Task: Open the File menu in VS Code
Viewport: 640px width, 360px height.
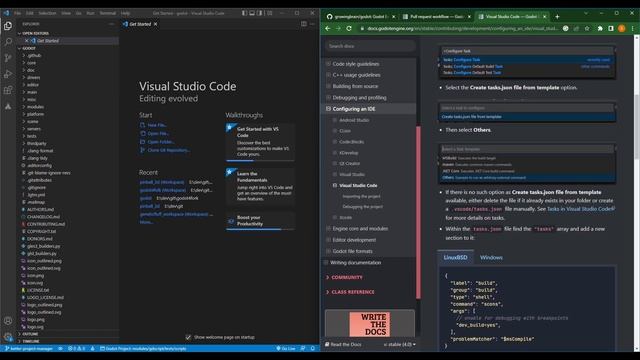Action: click(x=18, y=13)
